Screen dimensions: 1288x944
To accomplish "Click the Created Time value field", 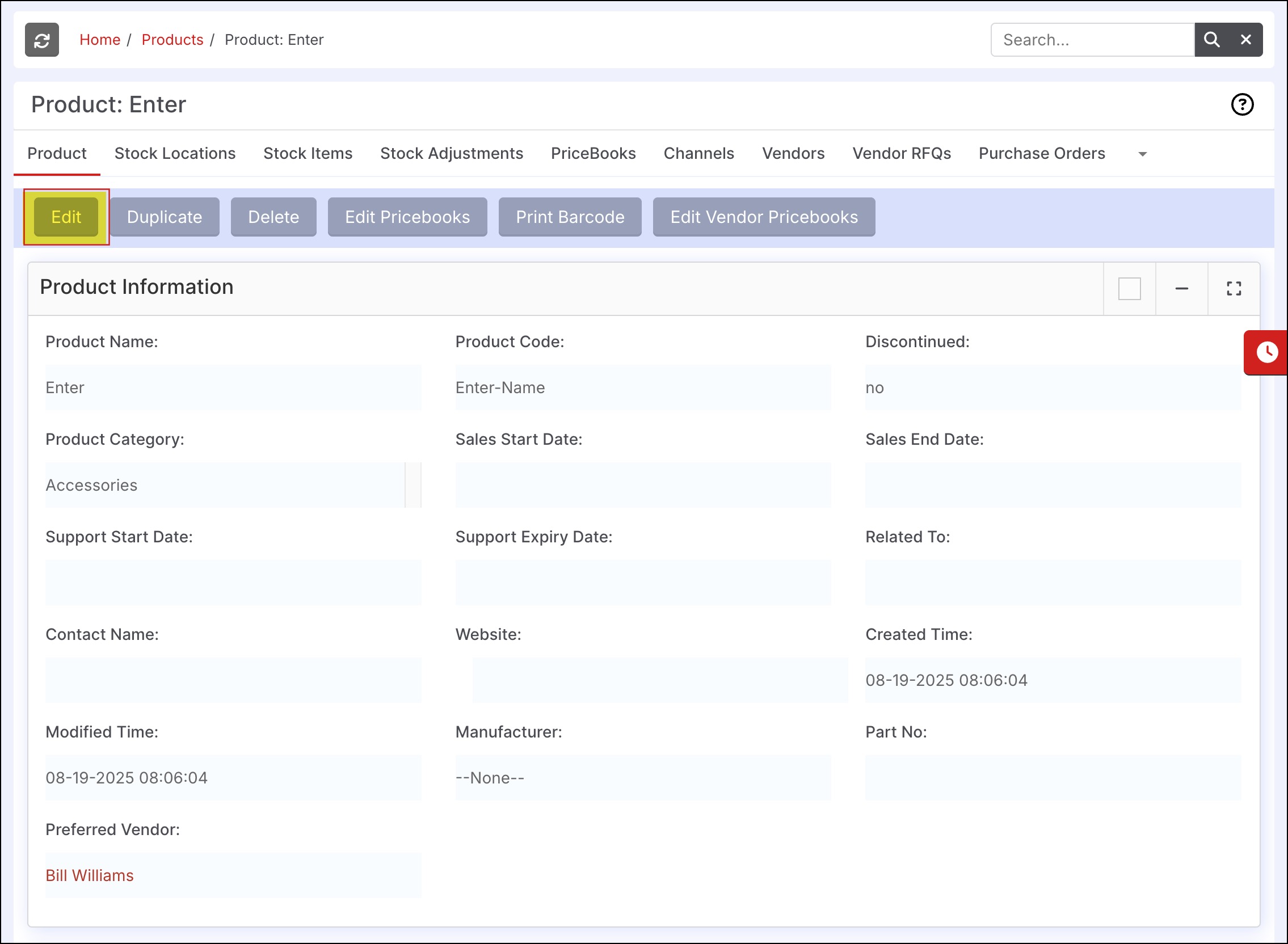I will [x=1053, y=680].
